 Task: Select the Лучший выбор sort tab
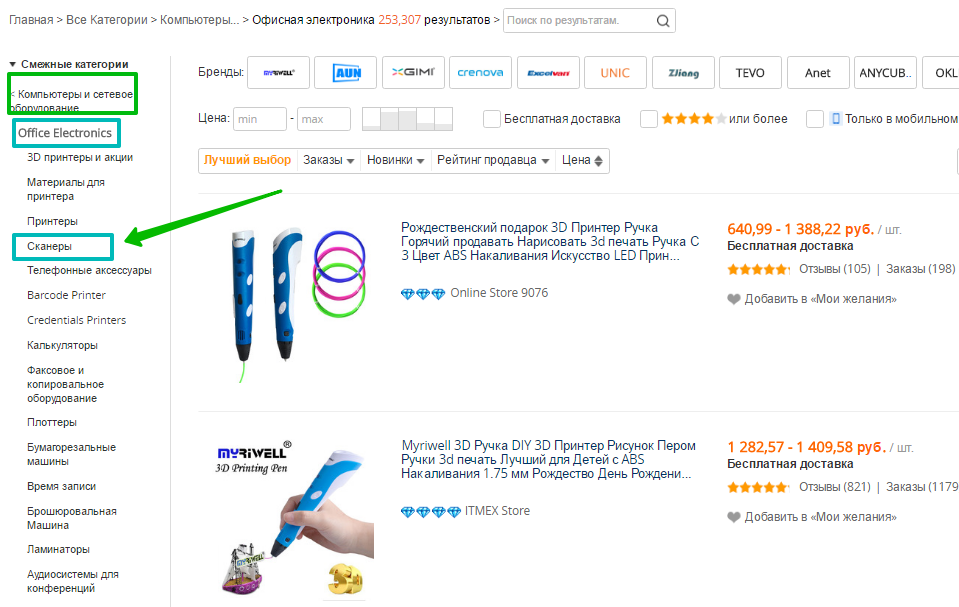[247, 160]
